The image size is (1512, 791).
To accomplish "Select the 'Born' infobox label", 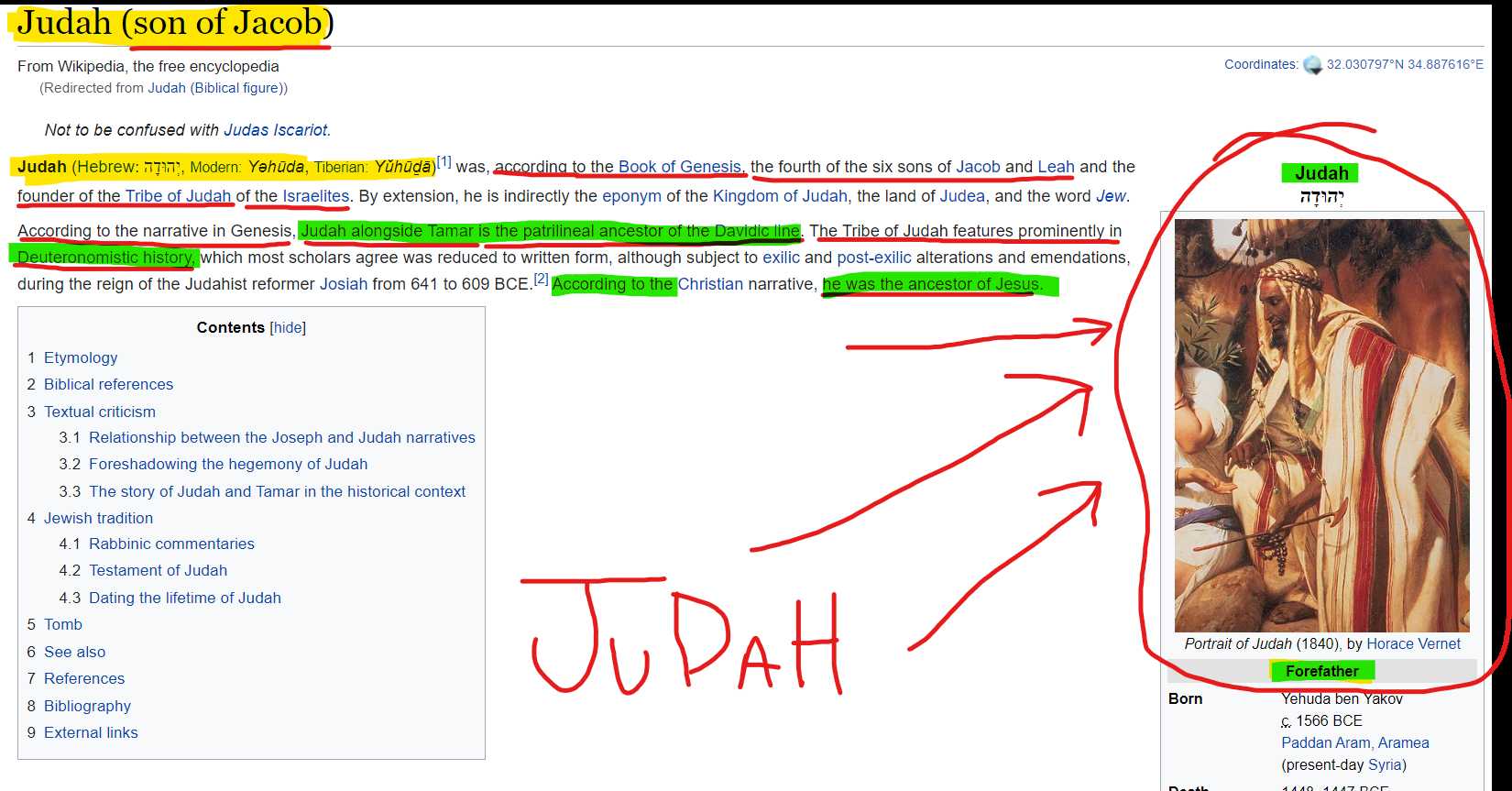I will [1185, 698].
